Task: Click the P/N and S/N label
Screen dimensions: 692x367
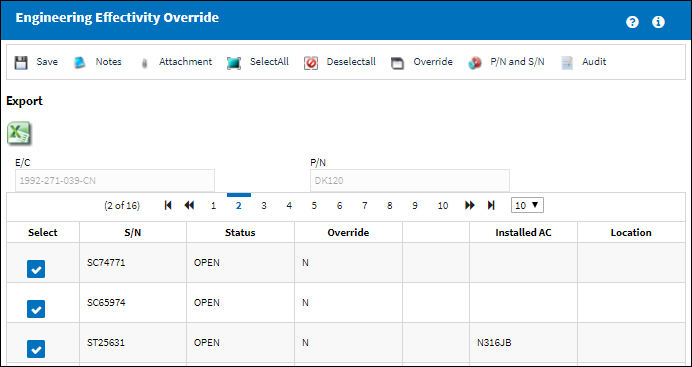Action: click(517, 62)
